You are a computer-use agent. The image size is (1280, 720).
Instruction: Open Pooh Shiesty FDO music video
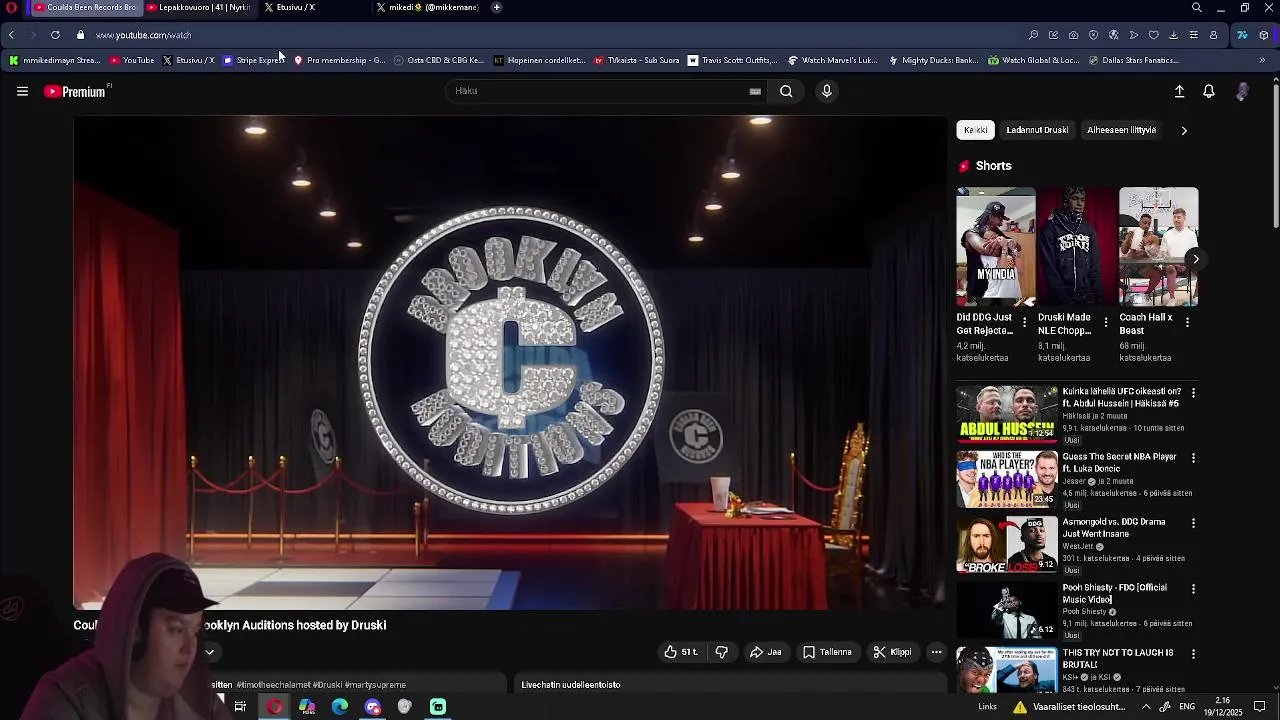click(x=1007, y=609)
